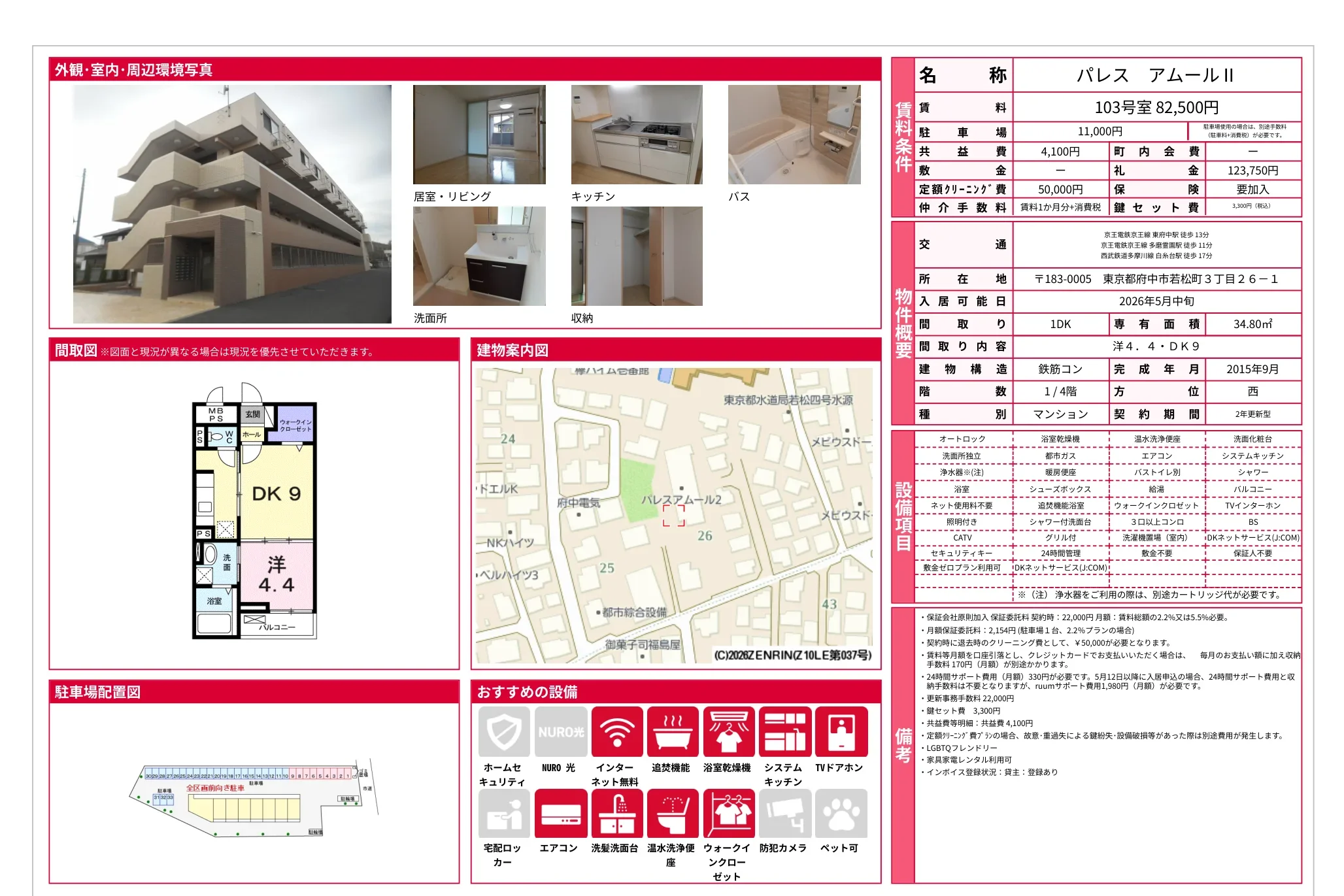This screenshot has height=896, width=1344.
Task: Click the TVドアホン icon
Action: [x=841, y=732]
